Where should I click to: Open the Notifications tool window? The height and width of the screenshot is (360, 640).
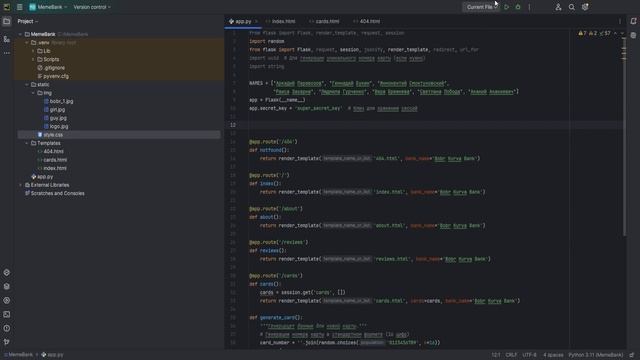(x=633, y=21)
